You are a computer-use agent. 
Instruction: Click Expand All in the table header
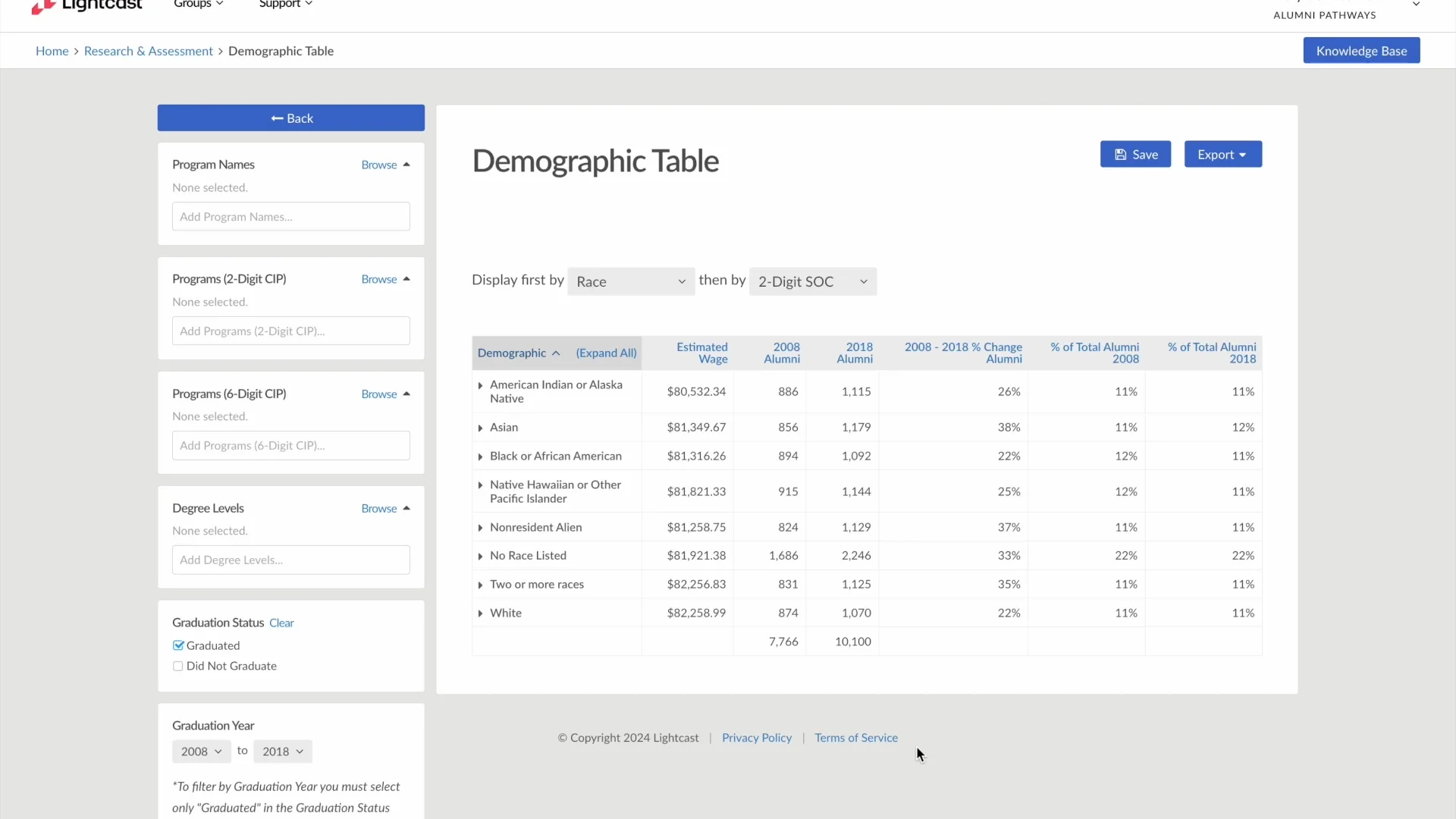(x=605, y=353)
